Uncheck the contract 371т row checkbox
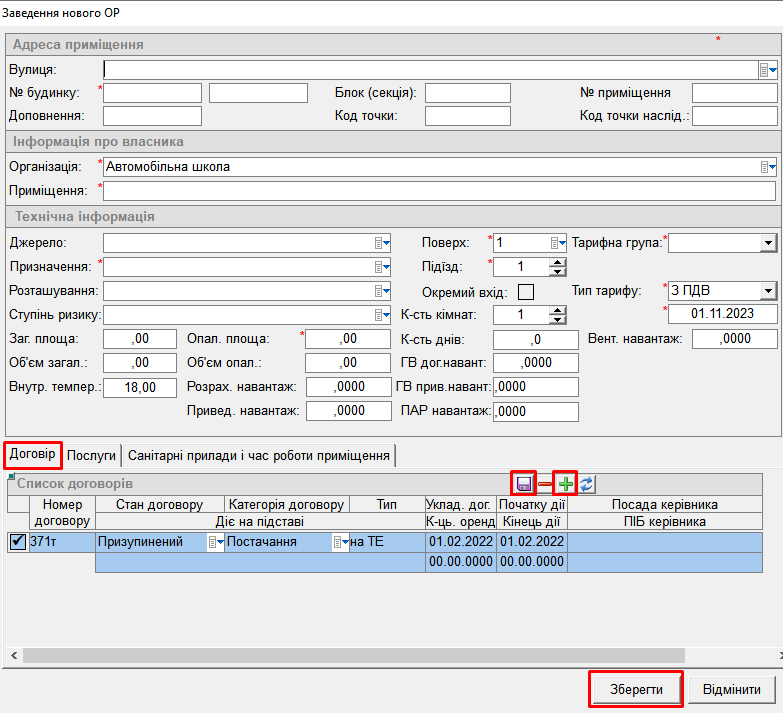783x713 pixels. [17, 542]
